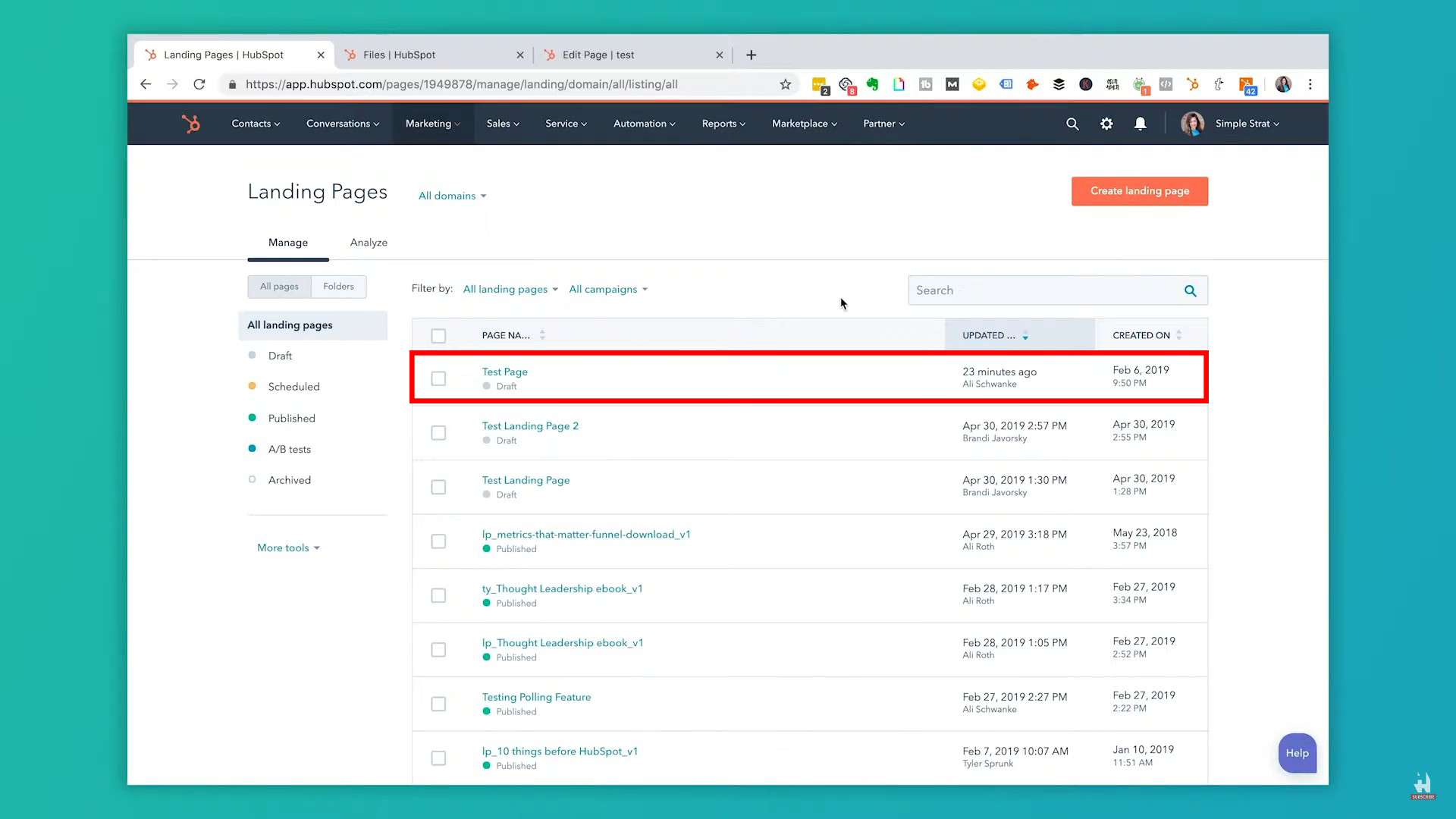
Task: Click the site lock icon in address bar
Action: point(232,84)
